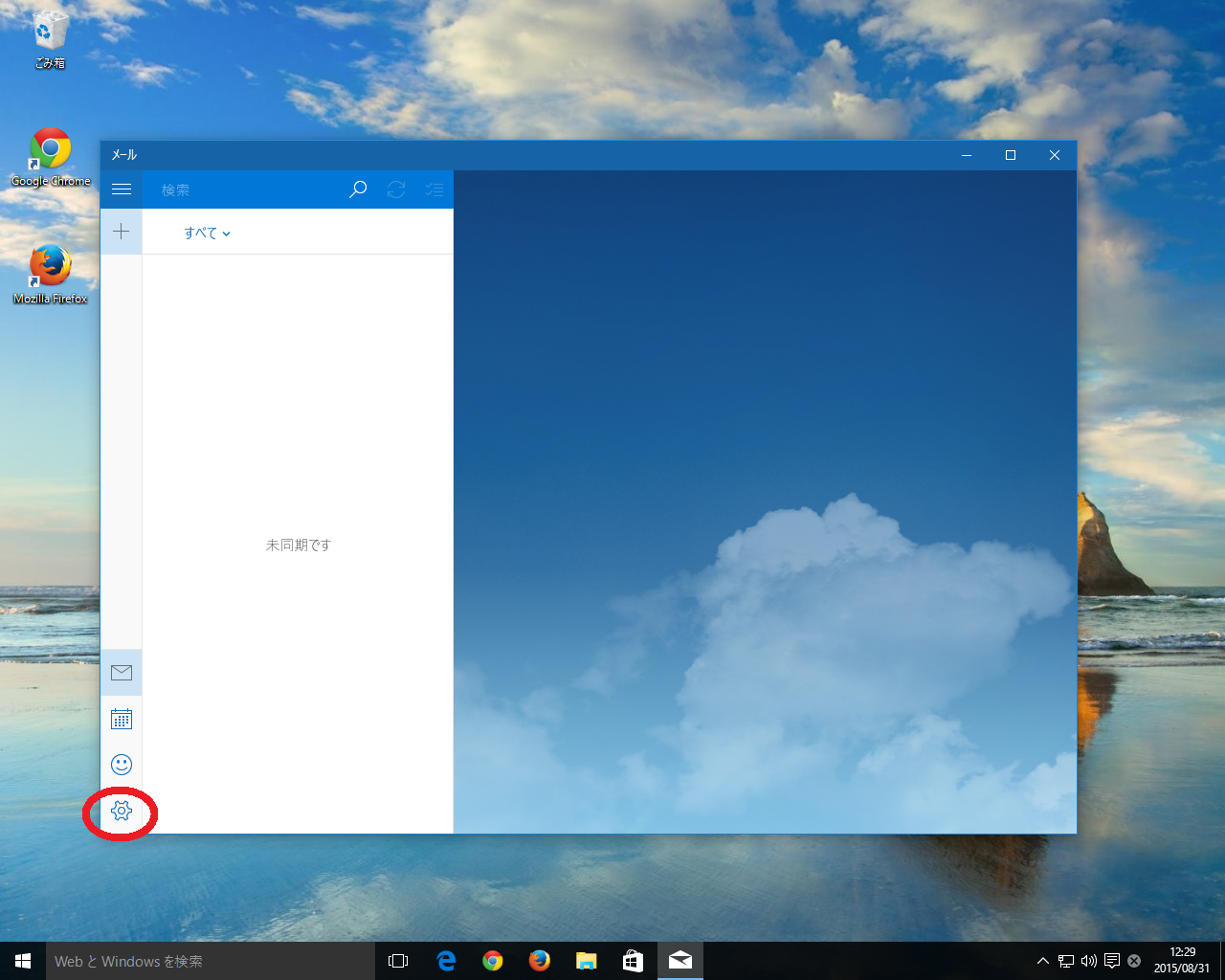Launch Microsoft Edge from the taskbar

pyautogui.click(x=446, y=961)
